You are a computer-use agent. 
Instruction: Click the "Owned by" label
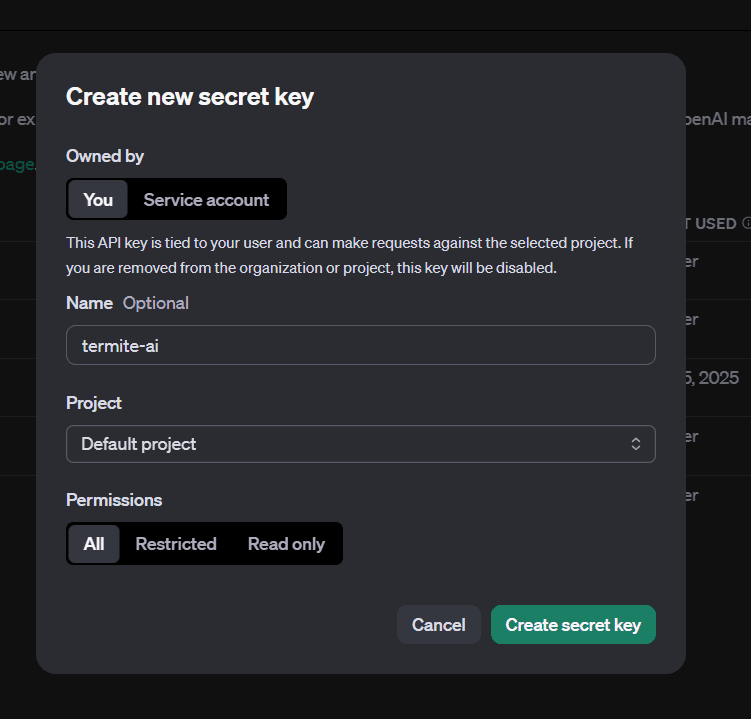point(105,156)
